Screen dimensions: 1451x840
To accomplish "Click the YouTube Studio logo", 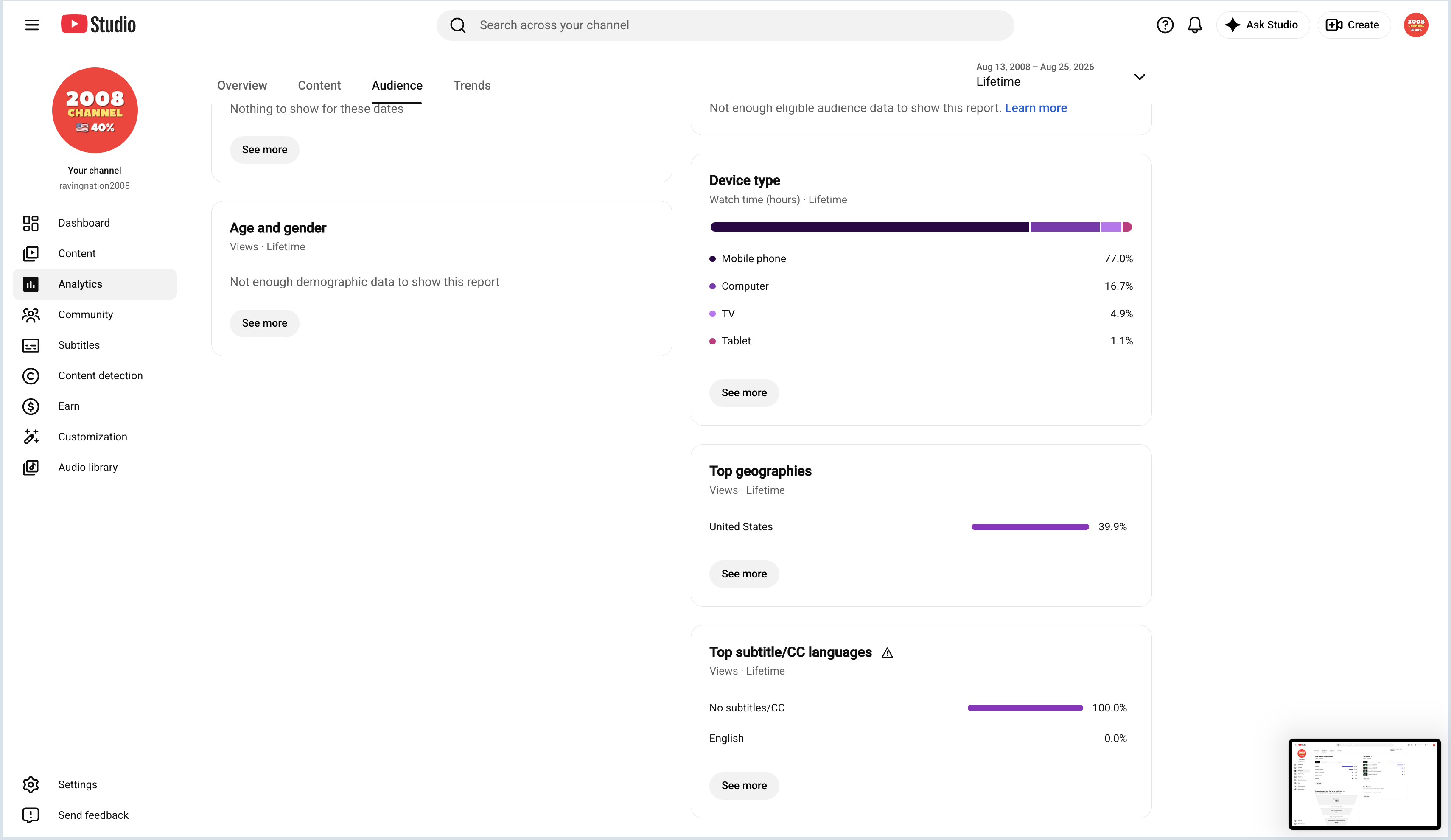I will click(x=98, y=24).
